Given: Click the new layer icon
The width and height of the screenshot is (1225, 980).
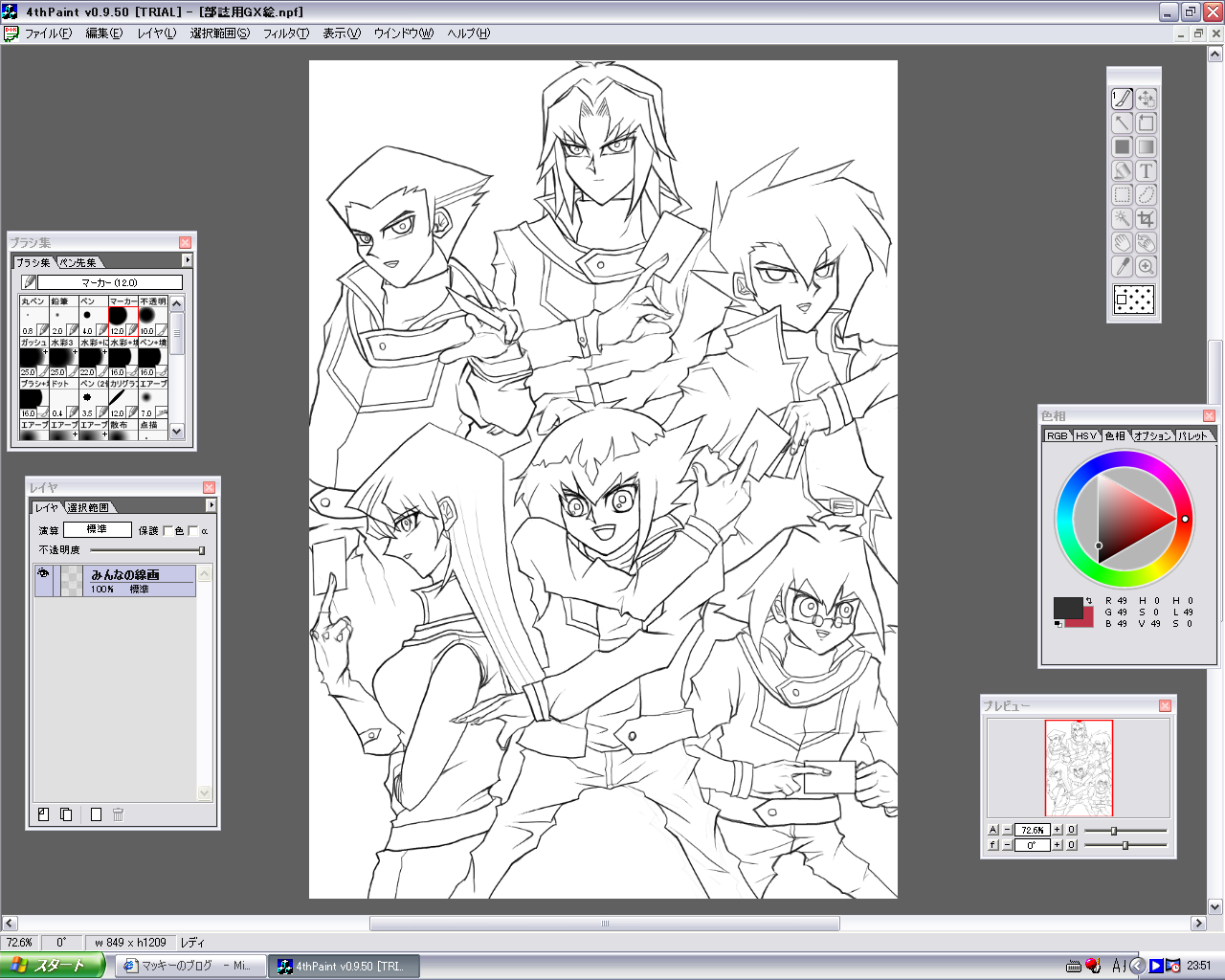Looking at the screenshot, I should [43, 814].
